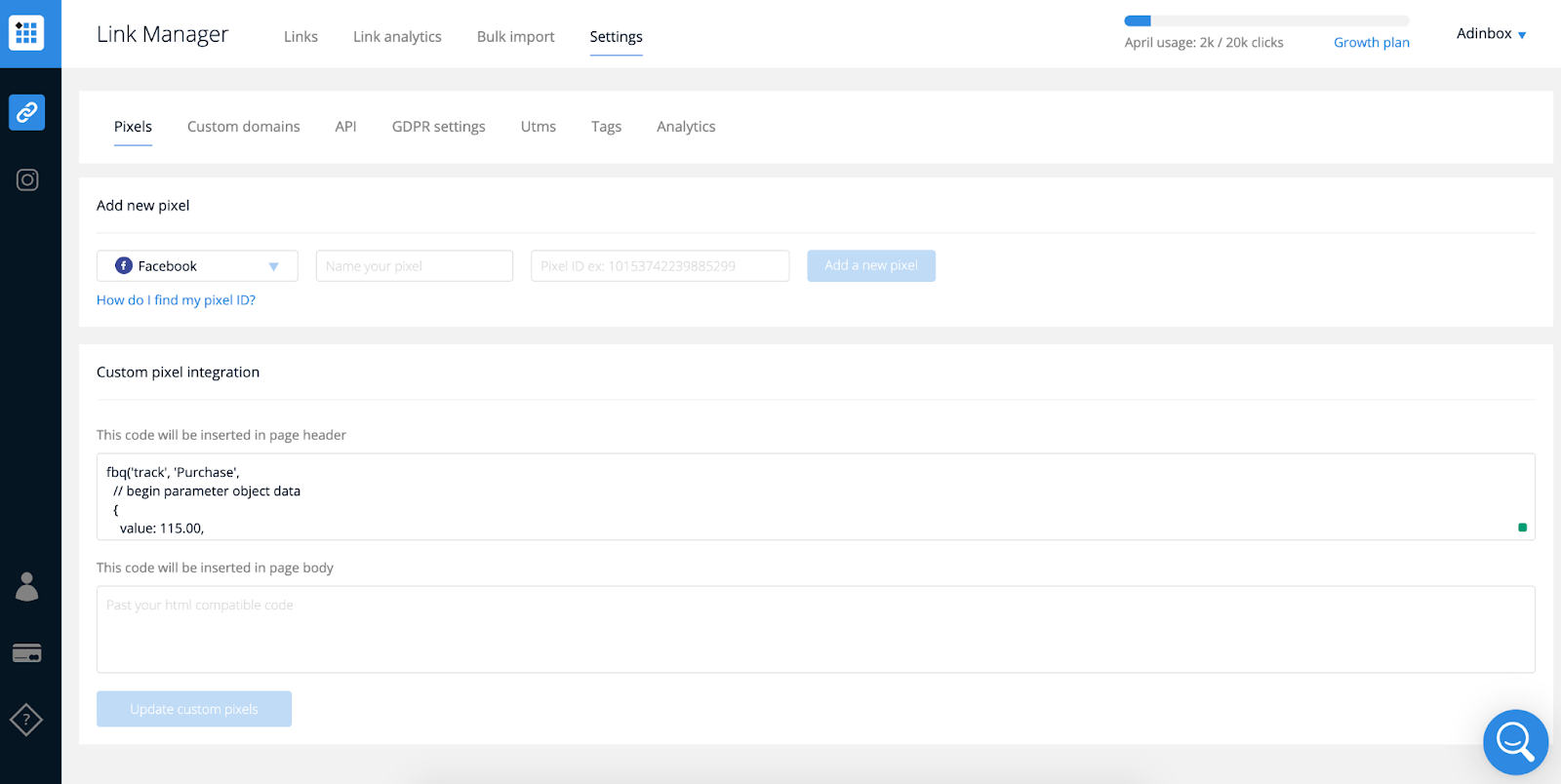
Task: Open the billing card sidebar icon
Action: click(x=26, y=653)
